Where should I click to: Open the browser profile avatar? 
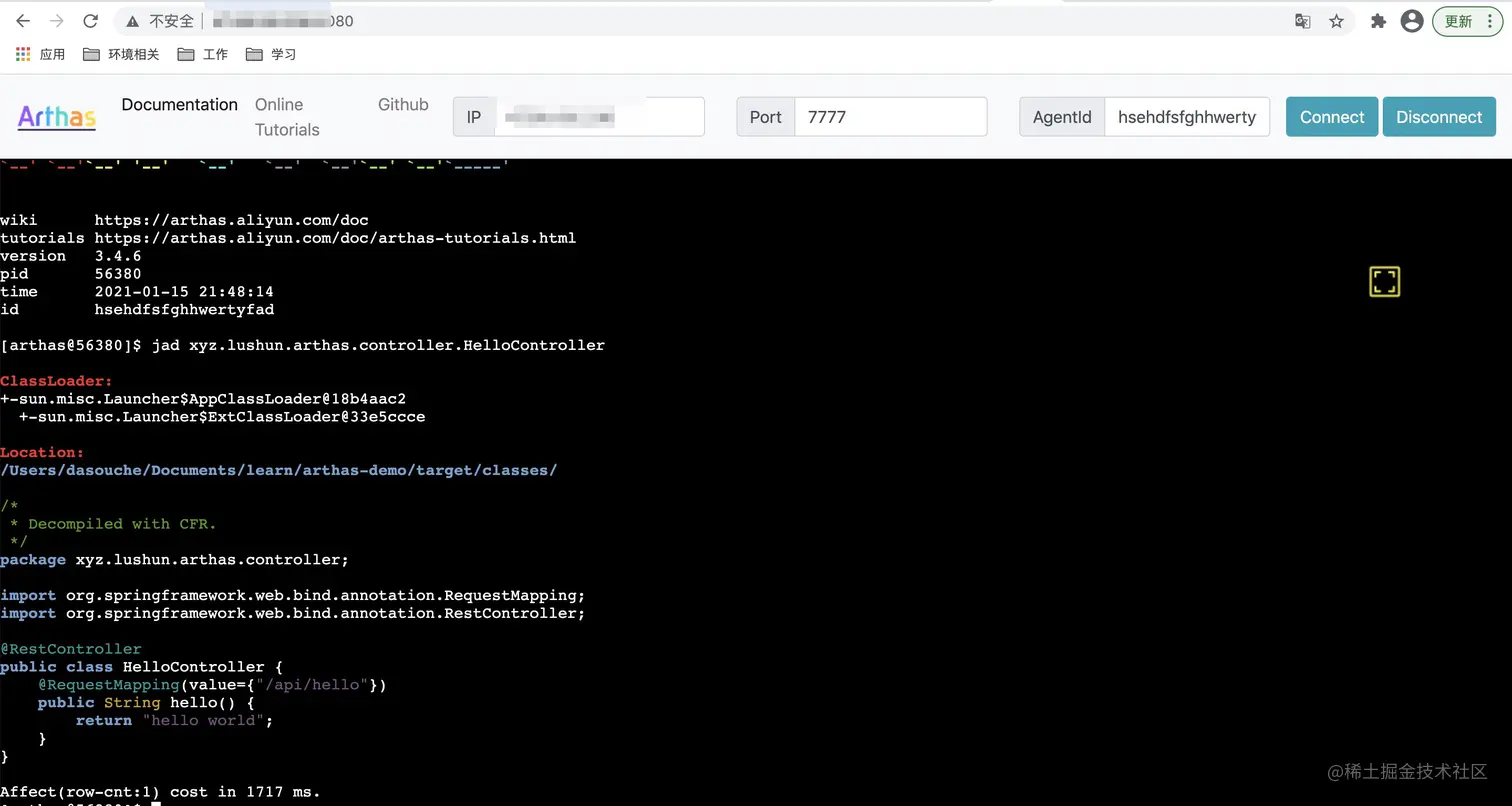(1412, 21)
